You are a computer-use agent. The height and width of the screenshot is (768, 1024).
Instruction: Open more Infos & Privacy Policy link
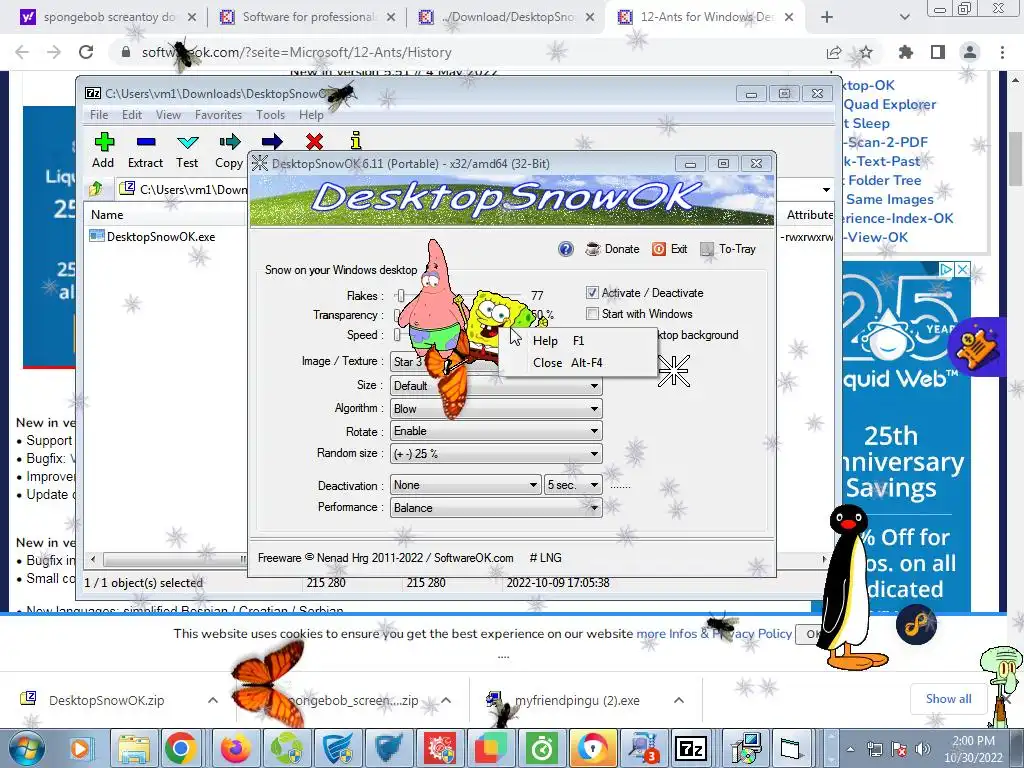point(714,633)
